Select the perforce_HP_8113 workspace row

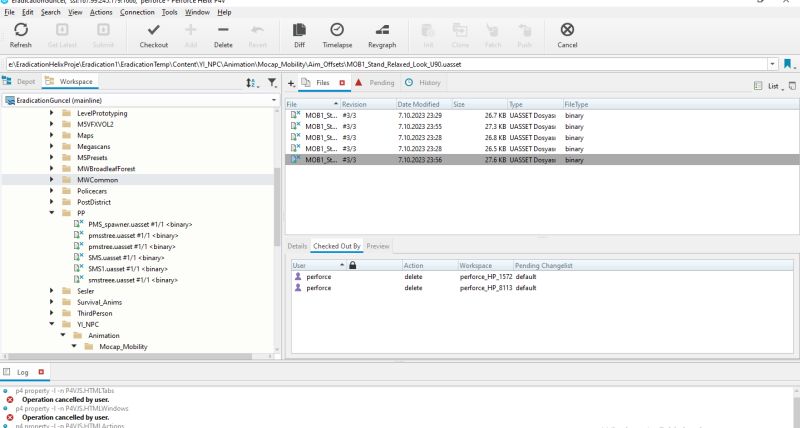[542, 288]
